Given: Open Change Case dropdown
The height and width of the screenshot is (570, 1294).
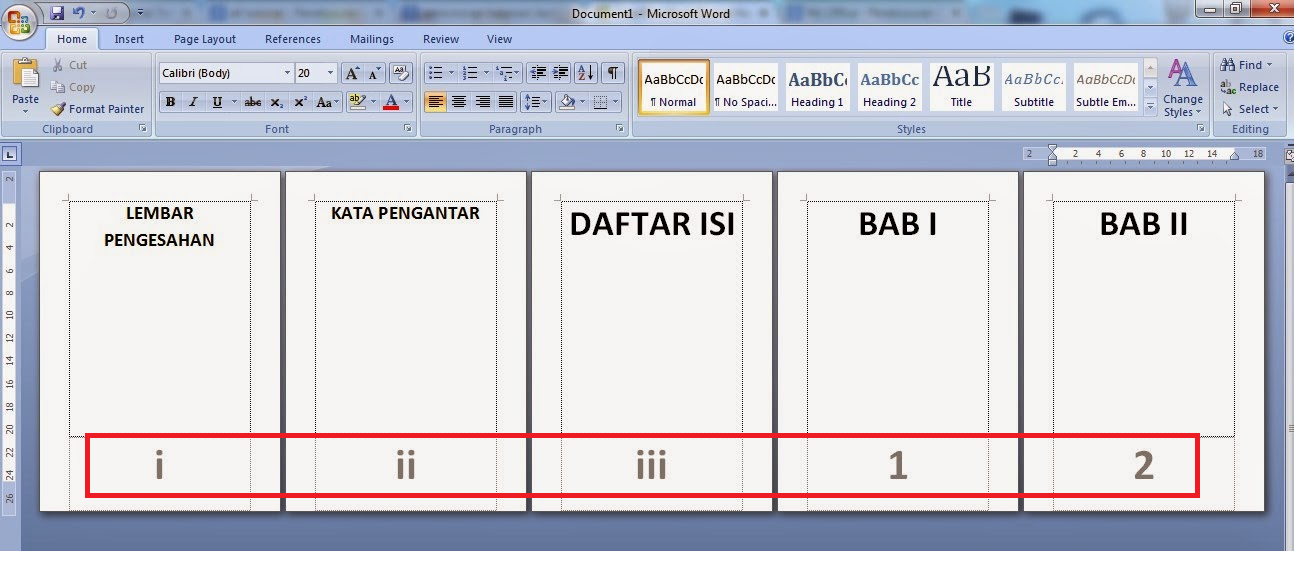Looking at the screenshot, I should 327,102.
